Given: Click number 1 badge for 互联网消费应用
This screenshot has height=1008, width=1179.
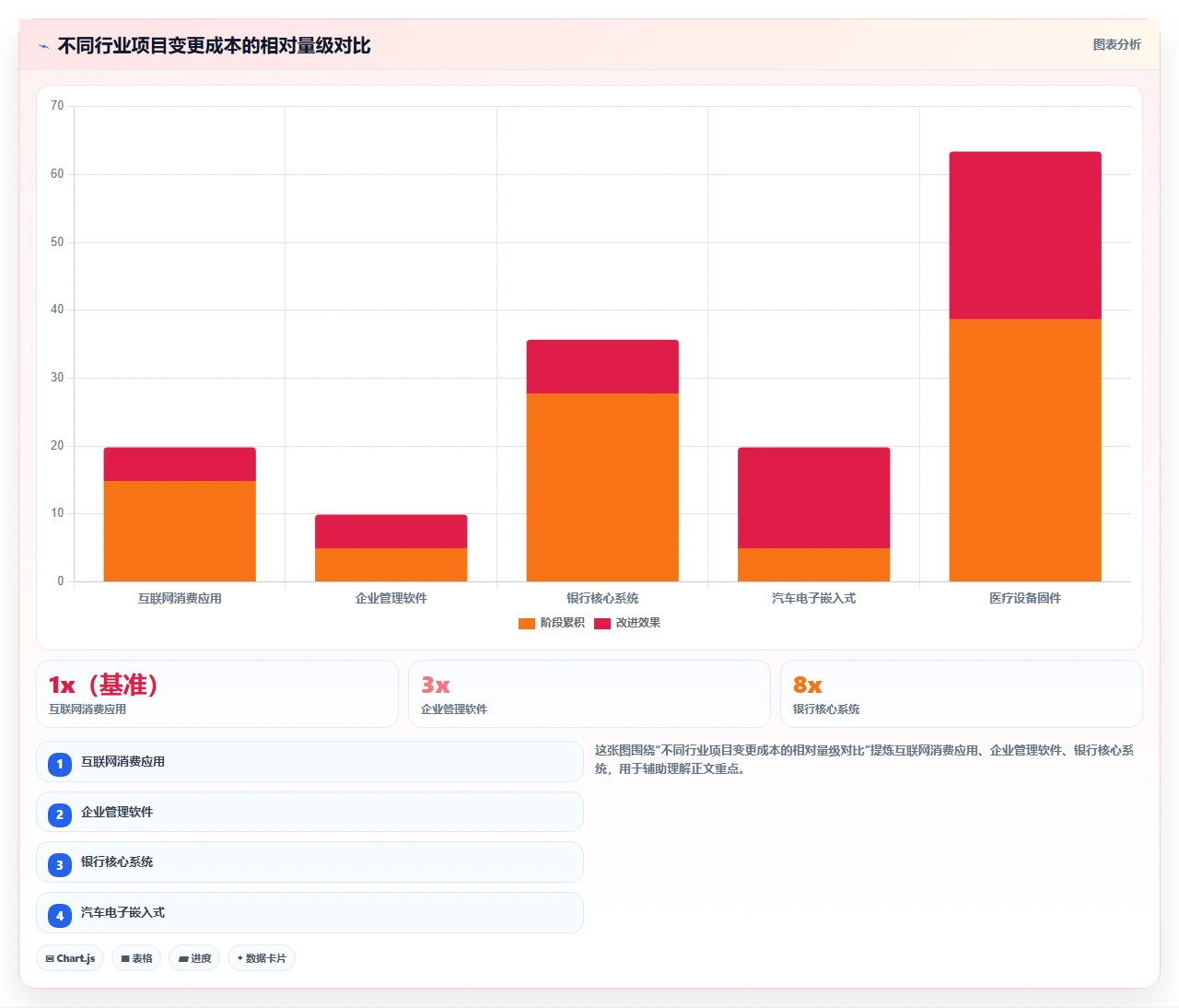Looking at the screenshot, I should click(60, 764).
